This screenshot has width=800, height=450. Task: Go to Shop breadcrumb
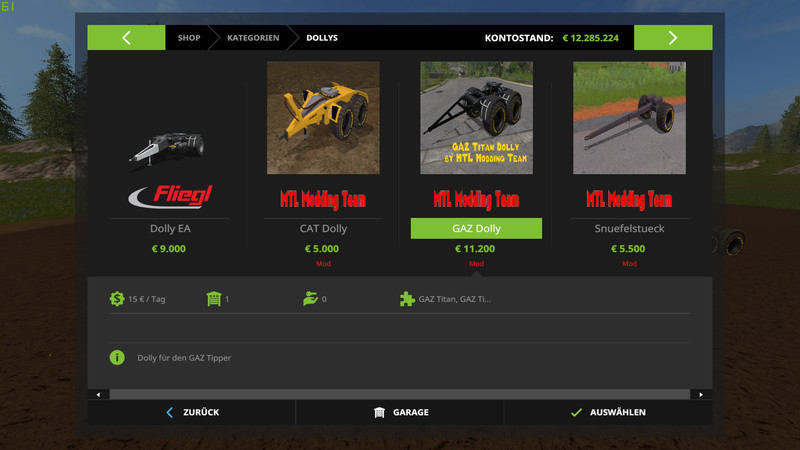189,38
